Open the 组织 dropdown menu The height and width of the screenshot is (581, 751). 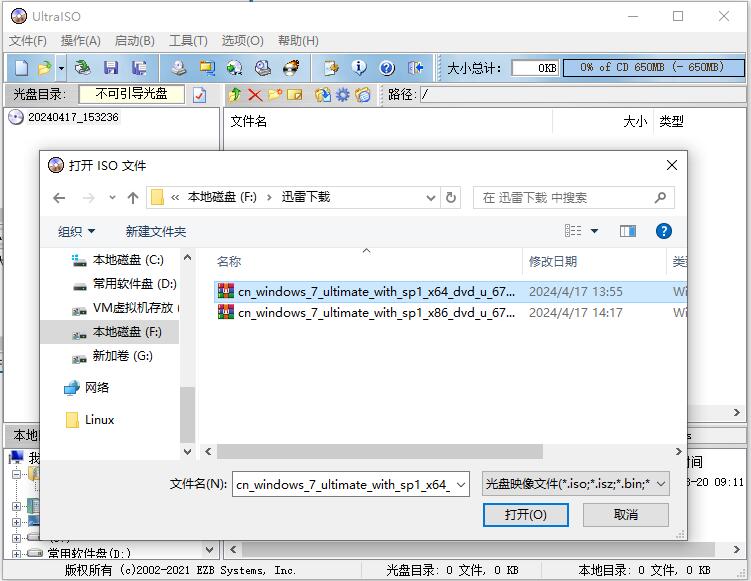[76, 232]
